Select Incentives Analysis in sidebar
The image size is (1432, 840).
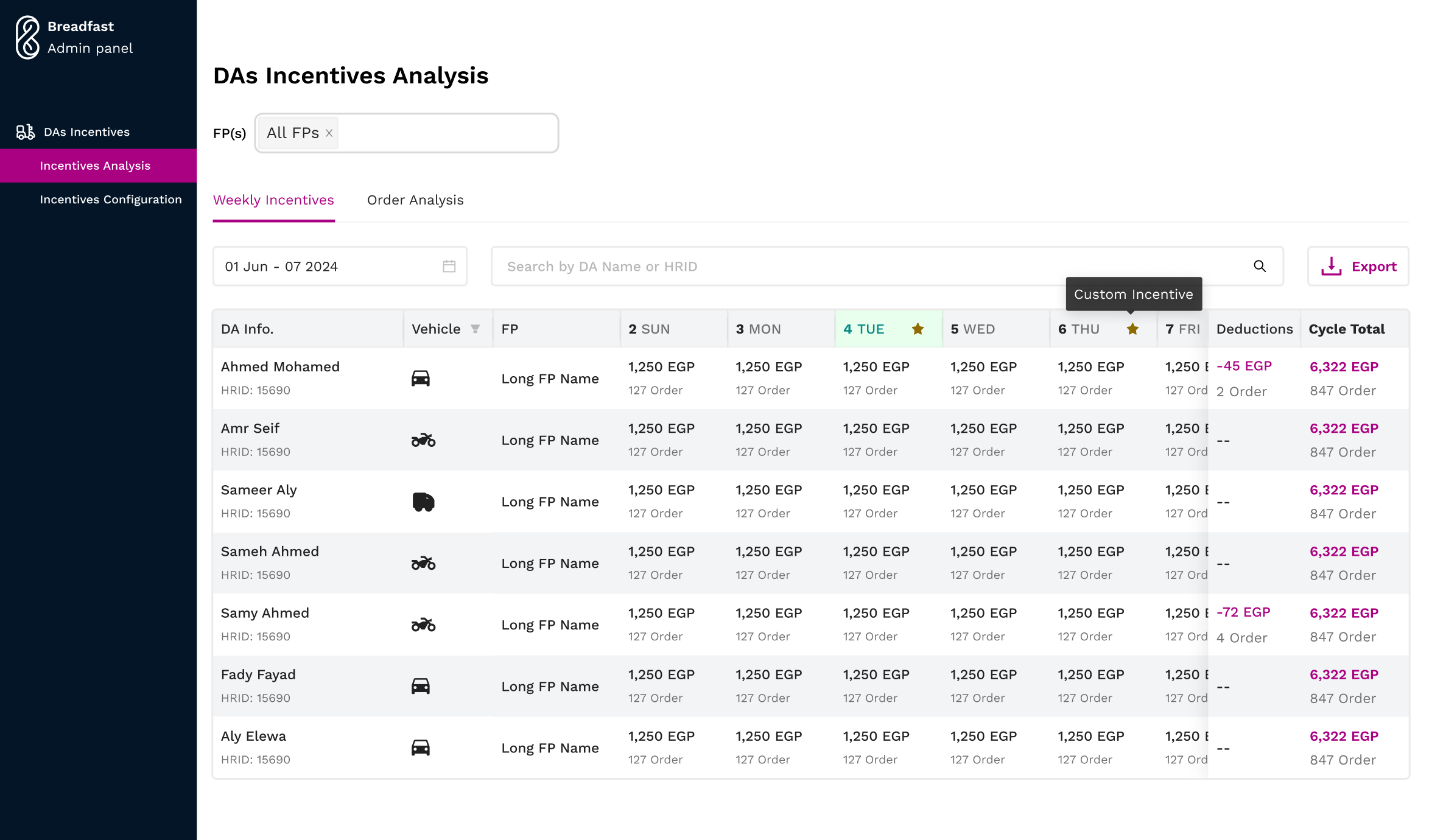coord(95,166)
